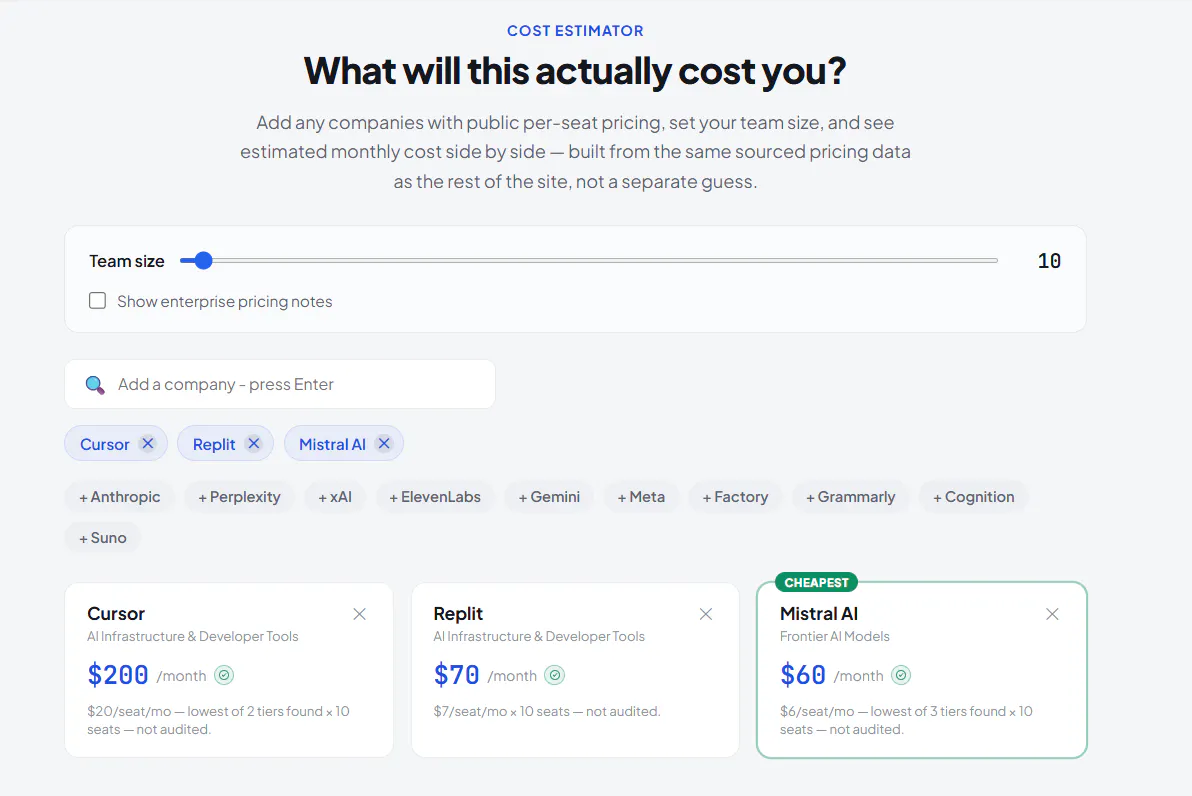Click the magnifier icon in search box
The image size is (1192, 796).
pos(95,385)
